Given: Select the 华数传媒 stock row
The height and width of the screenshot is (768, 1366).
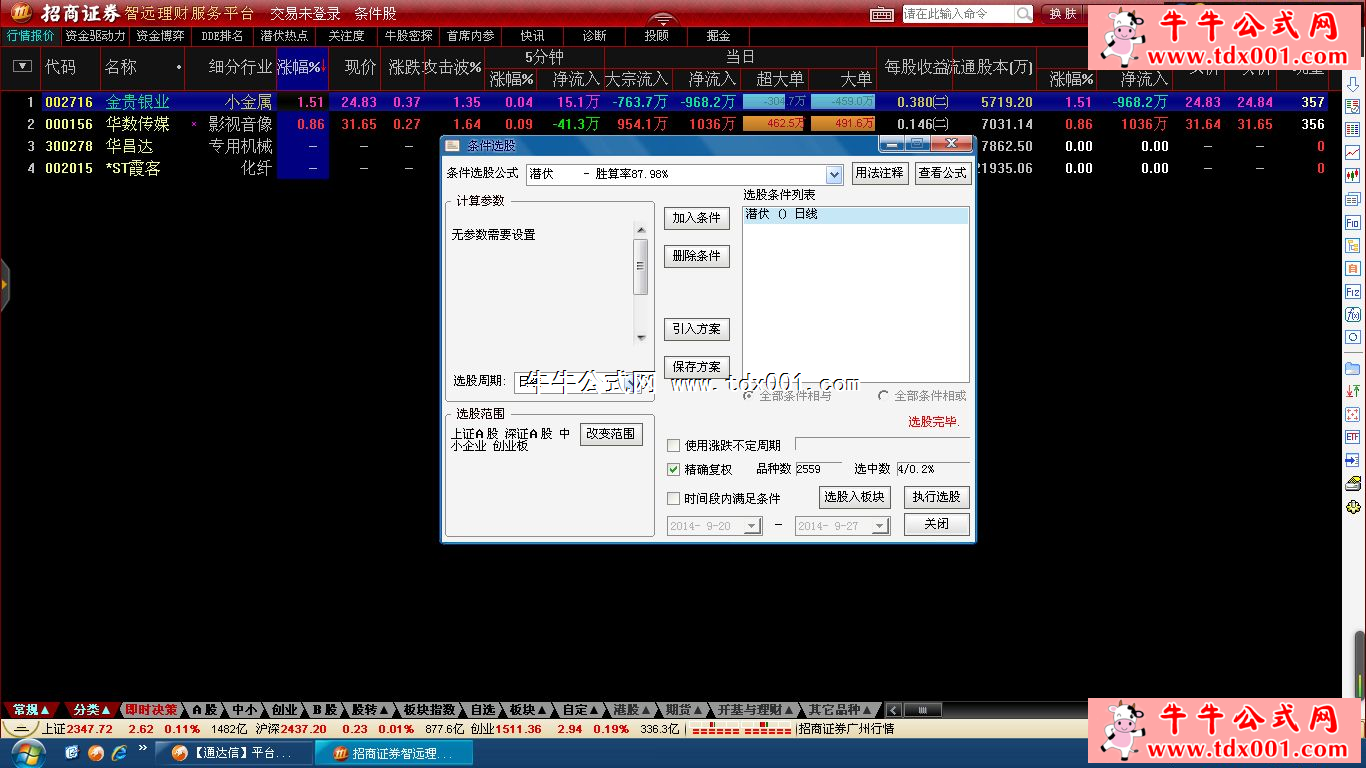Looking at the screenshot, I should coord(670,124).
